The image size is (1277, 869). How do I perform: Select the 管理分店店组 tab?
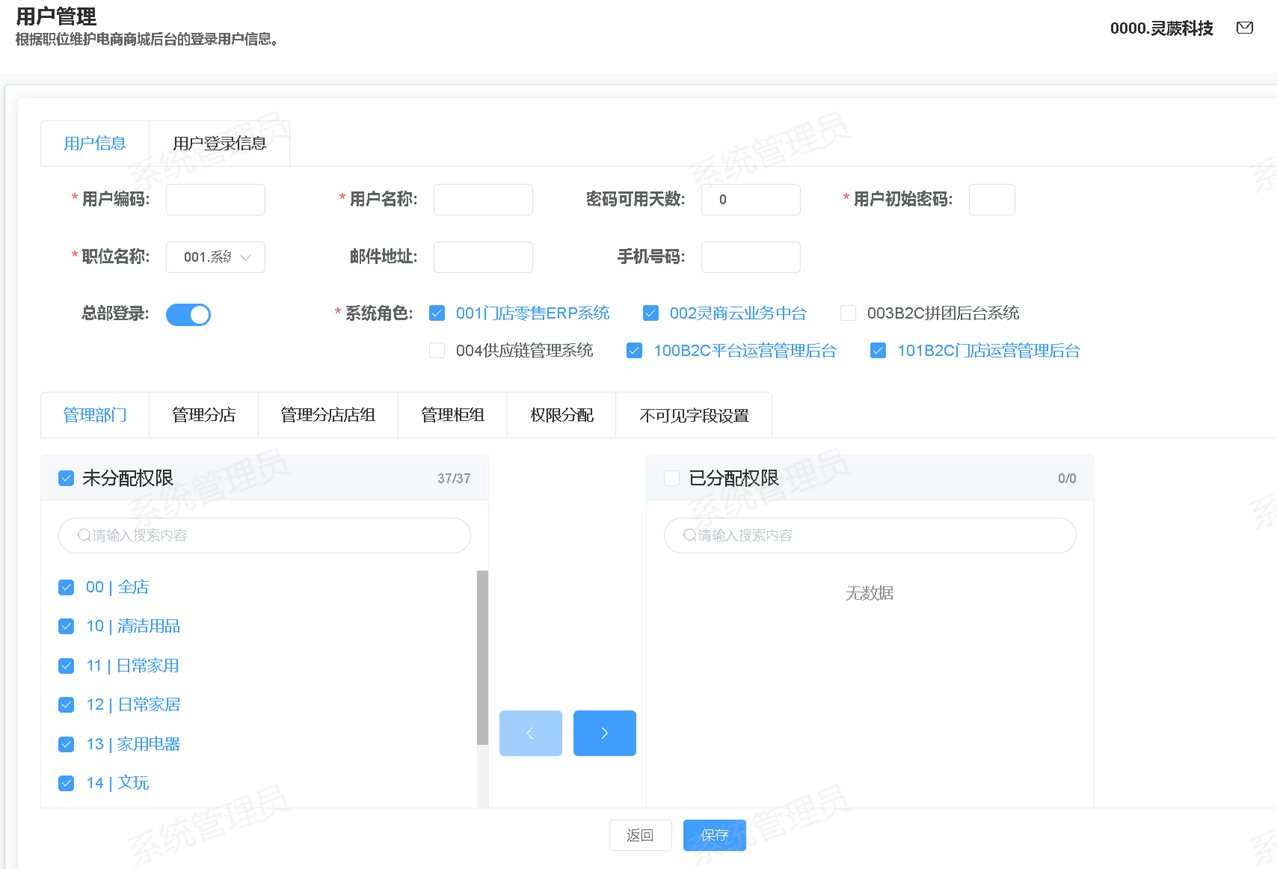tap(328, 415)
